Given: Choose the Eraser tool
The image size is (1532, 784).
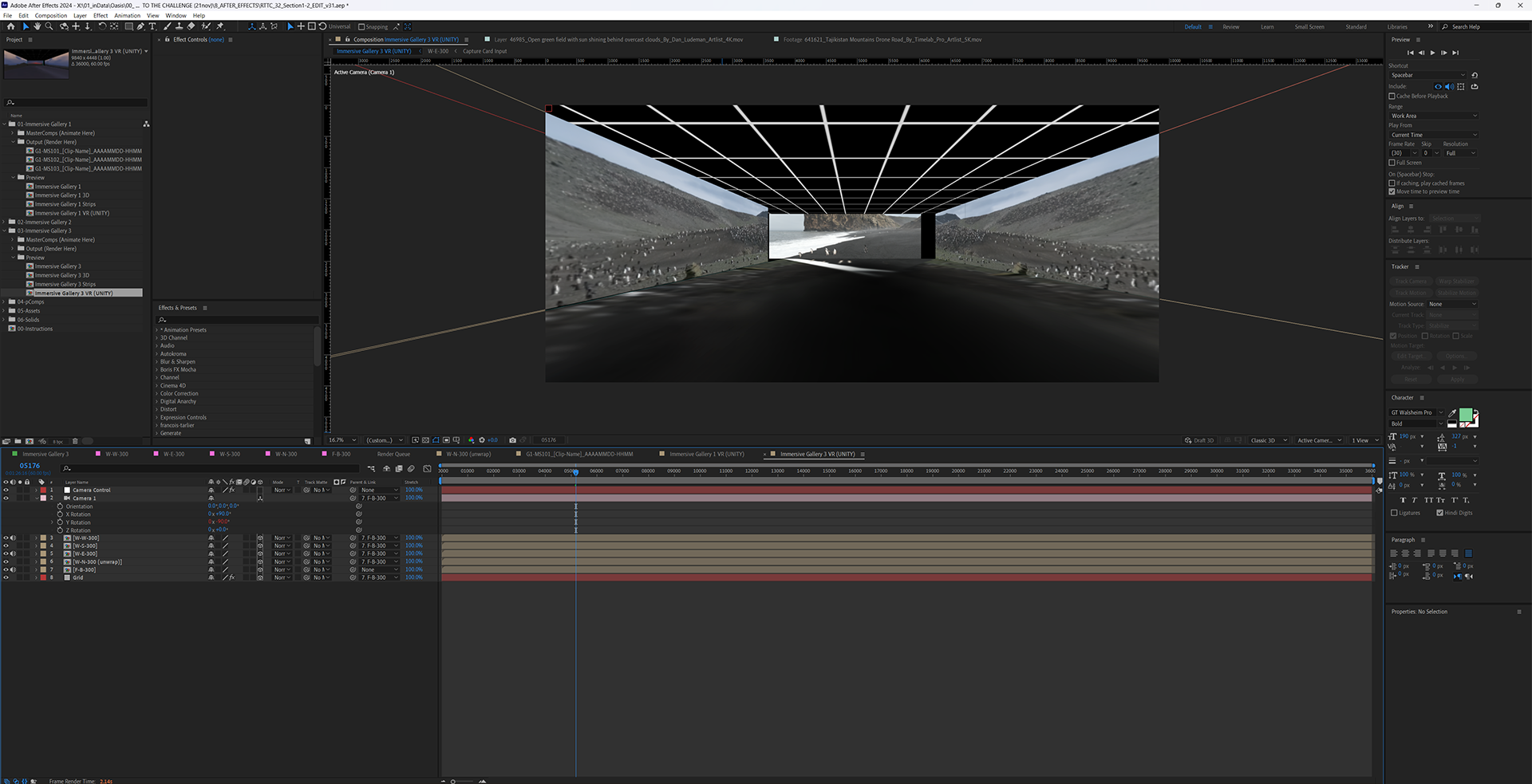Looking at the screenshot, I should click(x=191, y=26).
